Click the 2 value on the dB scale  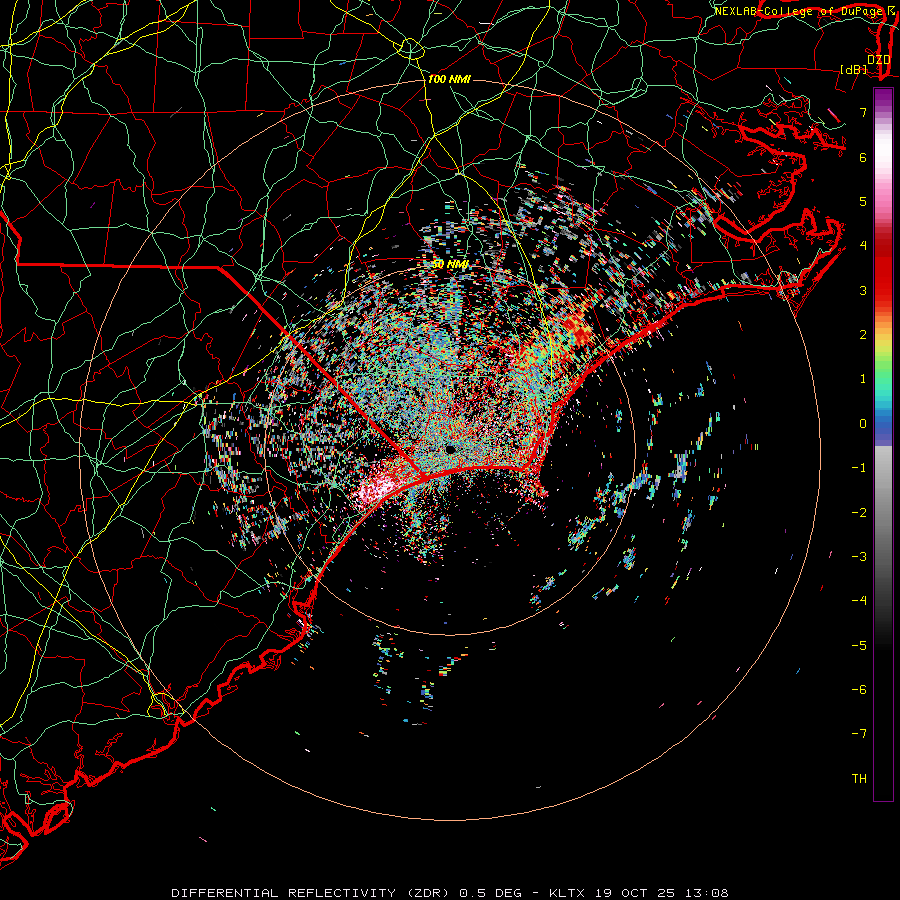click(x=863, y=335)
